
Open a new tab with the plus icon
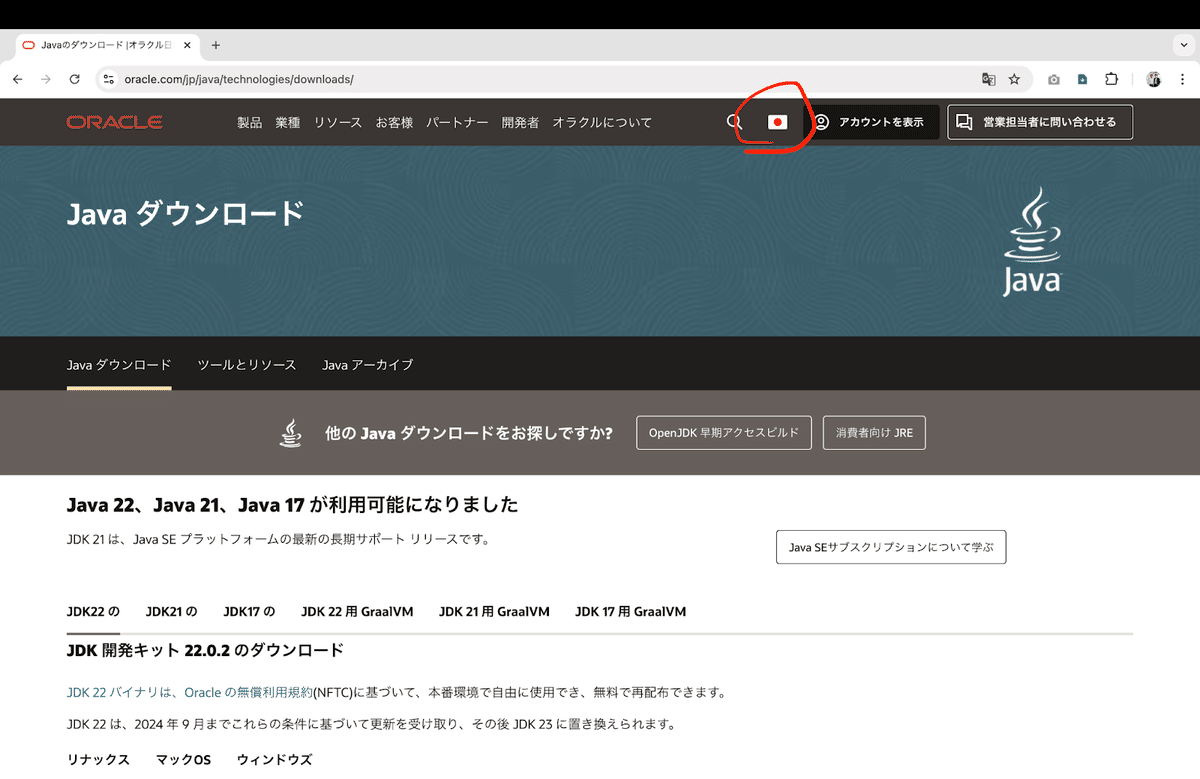(215, 45)
